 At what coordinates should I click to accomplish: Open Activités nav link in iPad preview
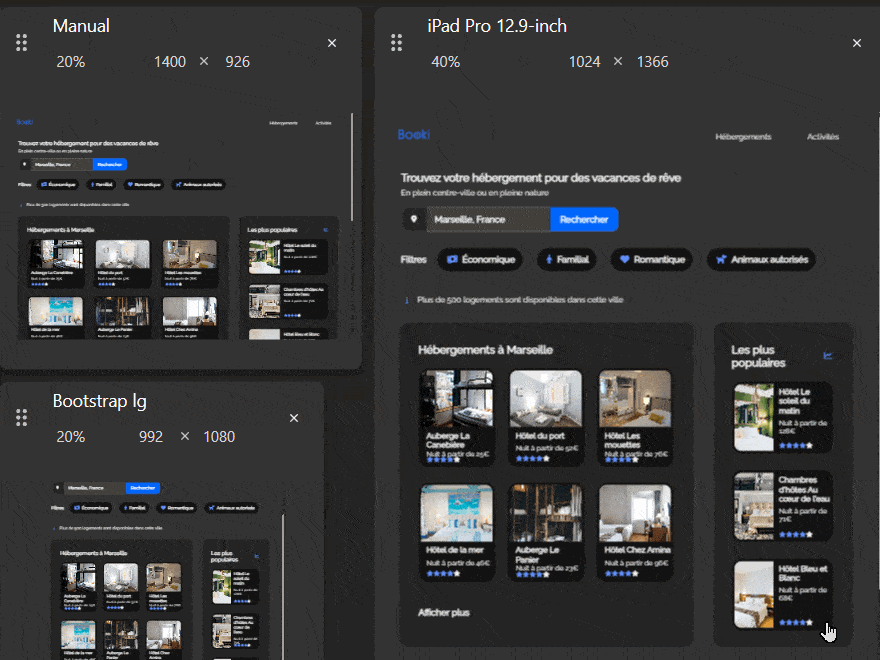[x=823, y=136]
